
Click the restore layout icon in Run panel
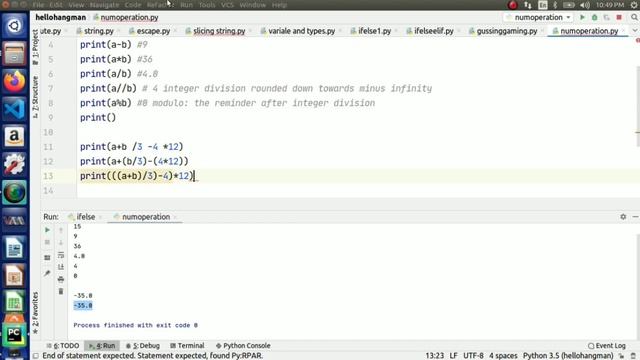pos(47,258)
